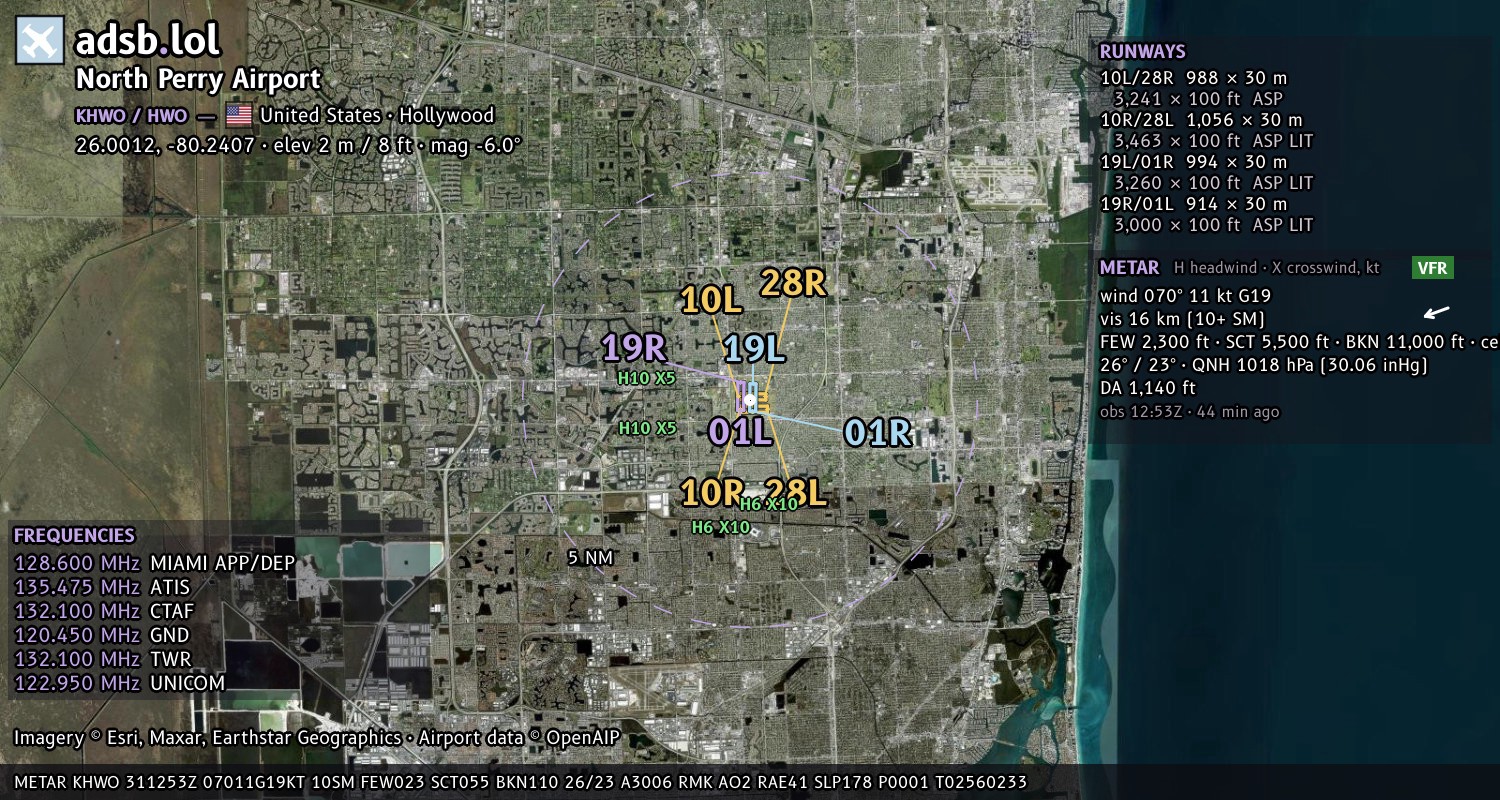Select the 135.475 MHz ATIS frequency
This screenshot has width=1500, height=800.
[102, 587]
